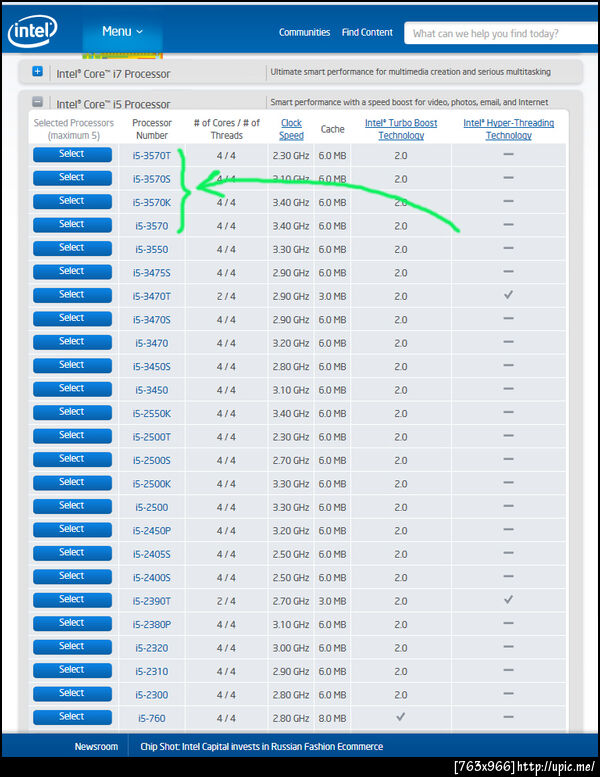
Task: Open the i5-3550 processor number link
Action: [152, 249]
